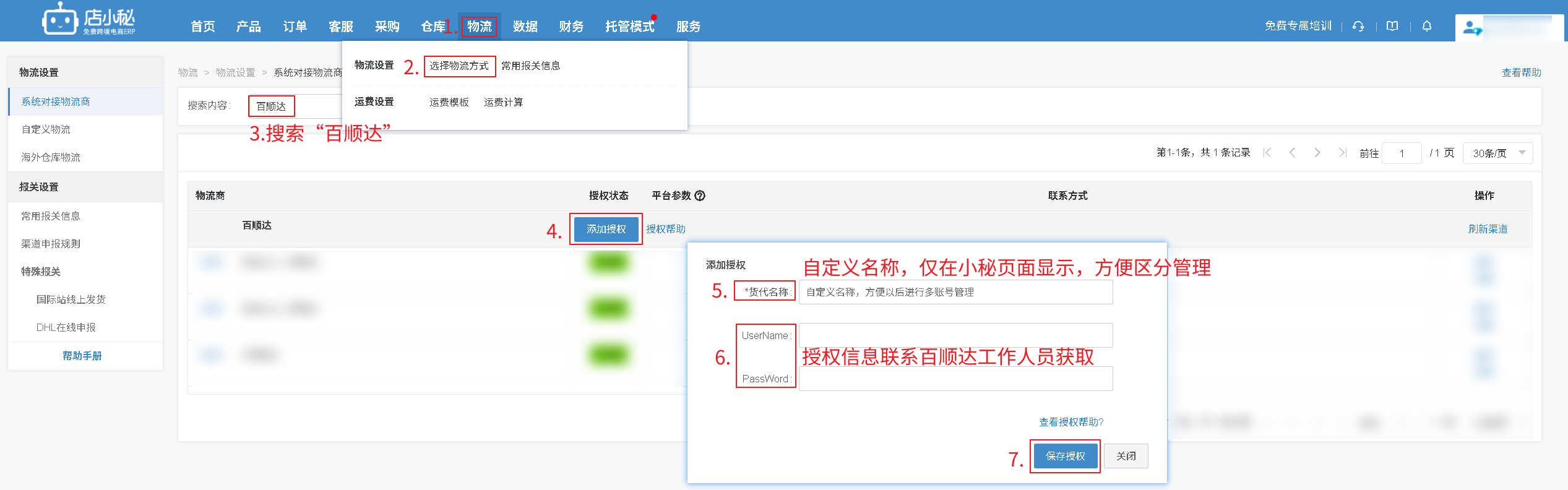Open the 服务 menu
The height and width of the screenshot is (490, 1568).
688,27
